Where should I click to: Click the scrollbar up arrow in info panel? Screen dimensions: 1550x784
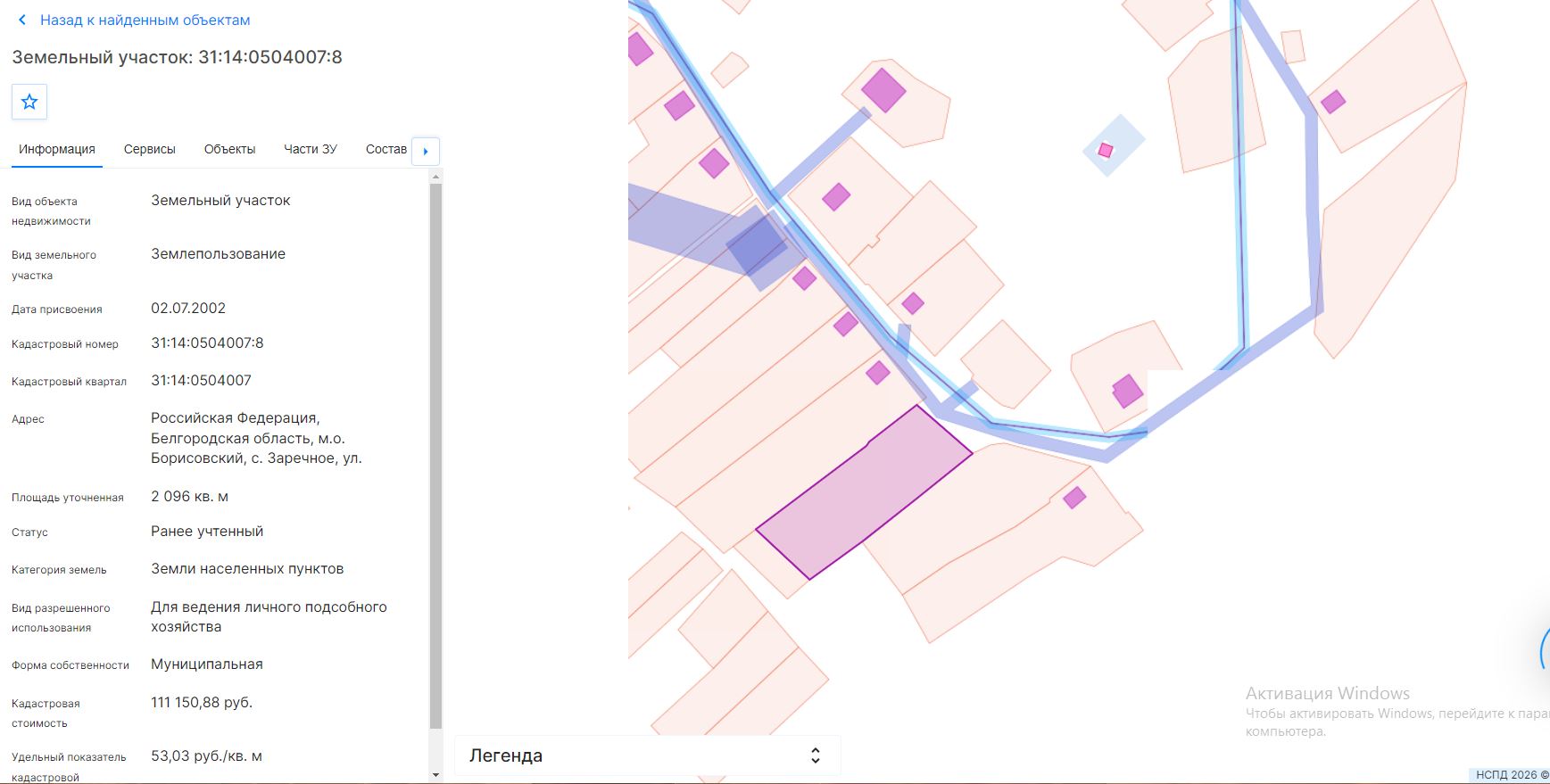point(435,177)
